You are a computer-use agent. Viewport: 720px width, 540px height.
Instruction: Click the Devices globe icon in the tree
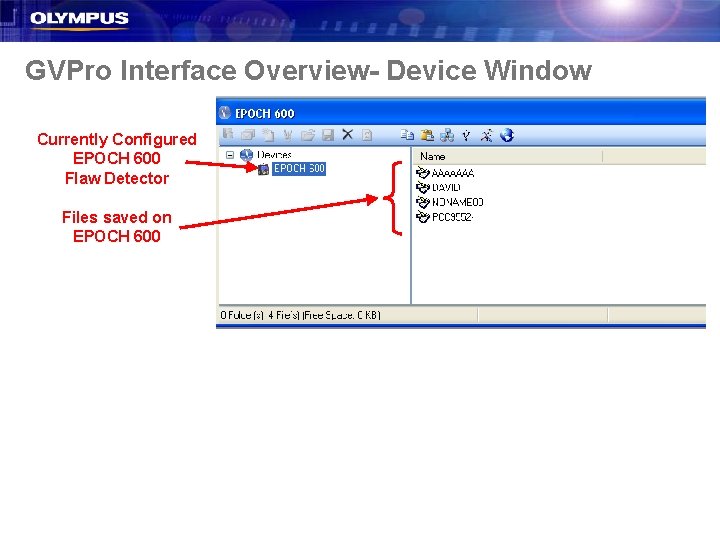coord(247,155)
